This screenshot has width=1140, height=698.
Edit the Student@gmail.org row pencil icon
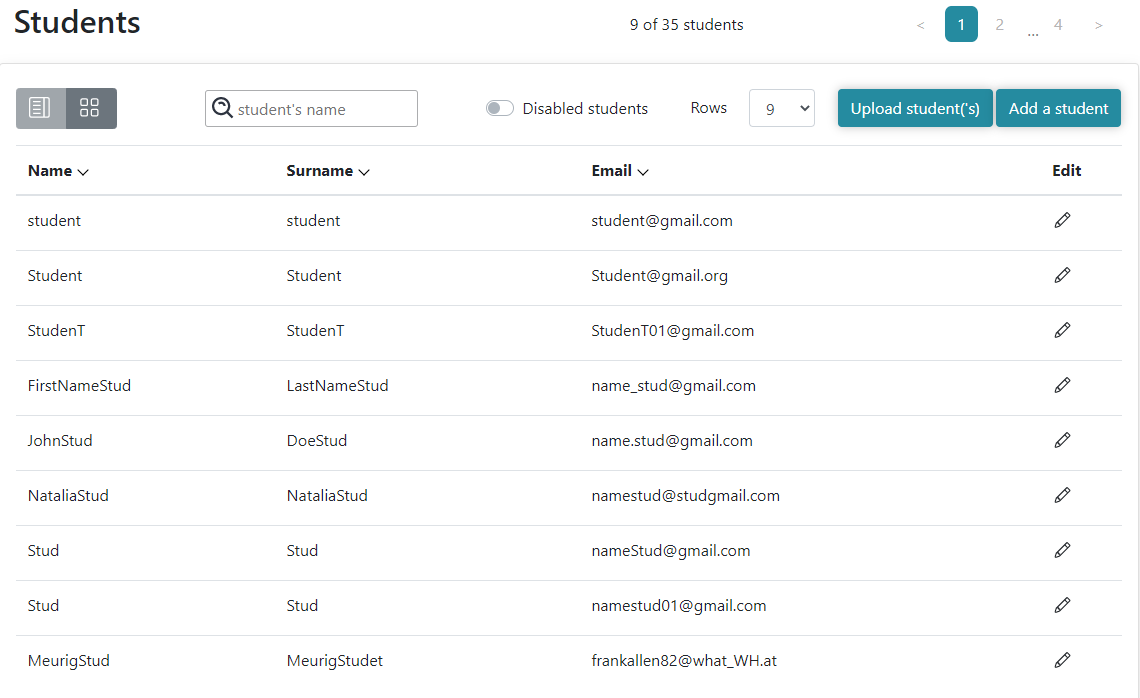(x=1062, y=276)
